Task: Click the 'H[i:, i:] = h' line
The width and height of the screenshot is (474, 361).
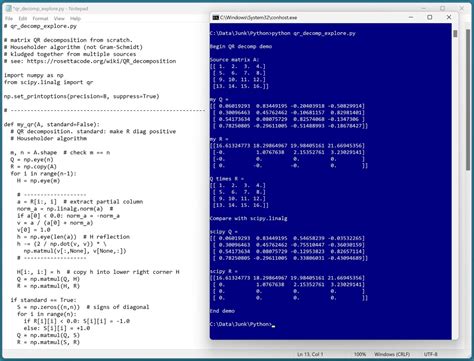Action: [98, 272]
